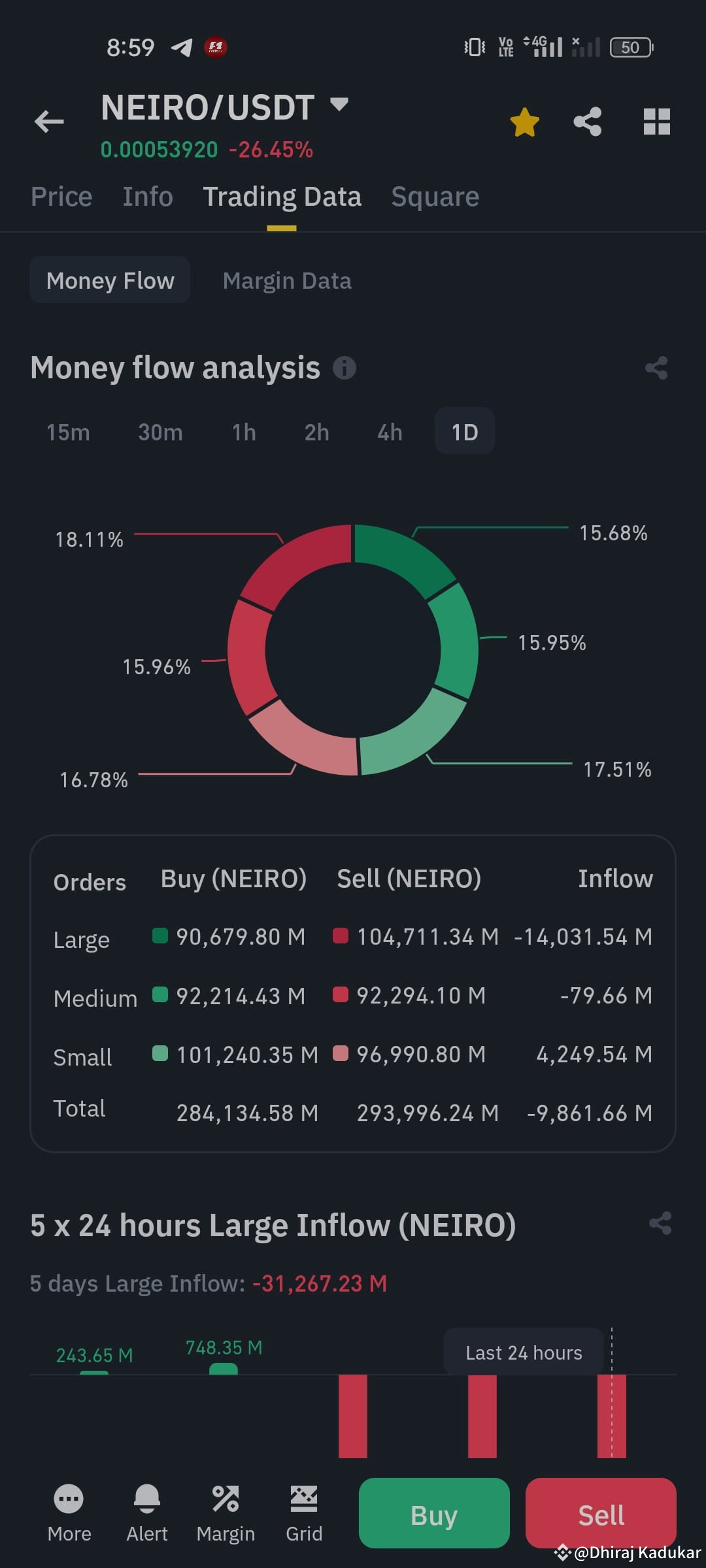Switch to the Price tab
This screenshot has height=1568, width=706.
point(61,197)
